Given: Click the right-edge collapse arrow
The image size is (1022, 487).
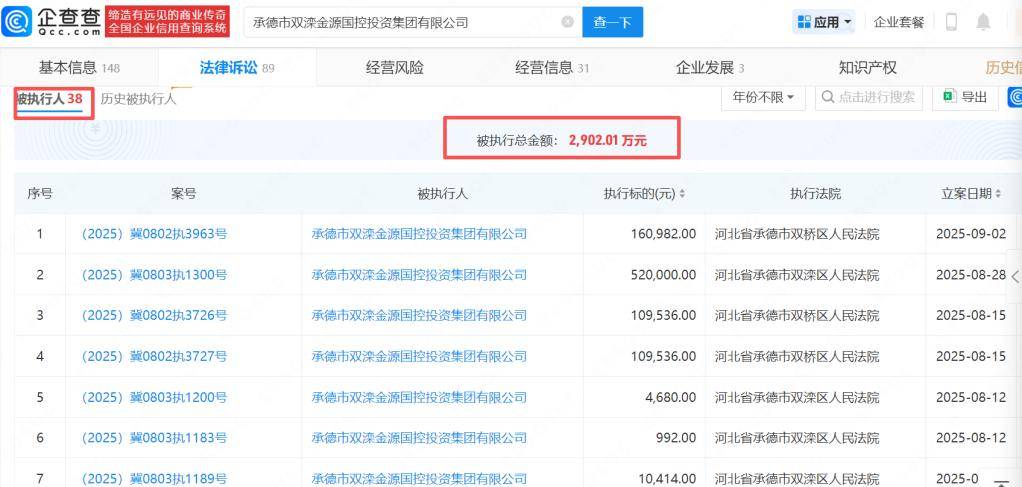Looking at the screenshot, I should pos(1015,276).
